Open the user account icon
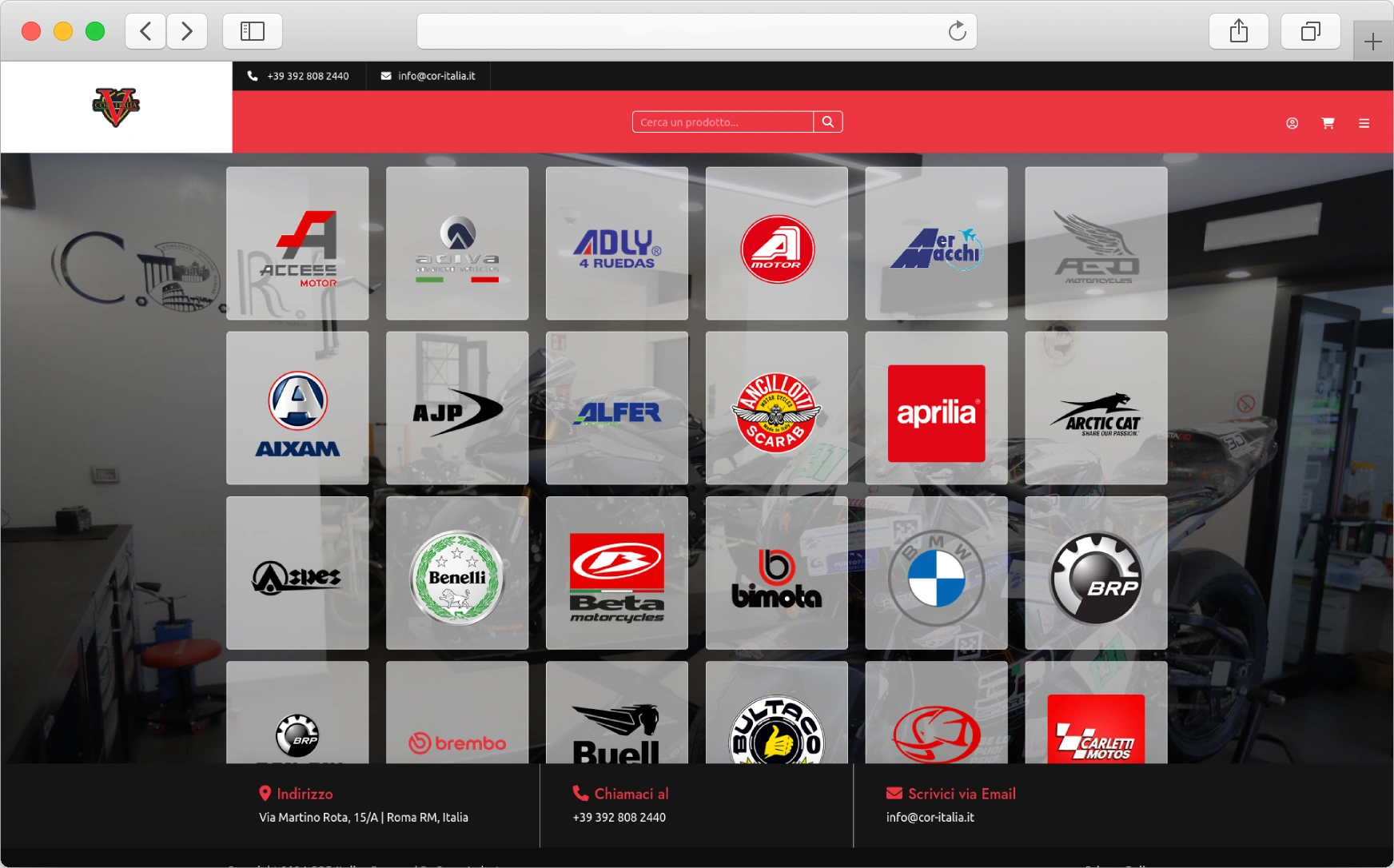The image size is (1394, 868). [1292, 123]
